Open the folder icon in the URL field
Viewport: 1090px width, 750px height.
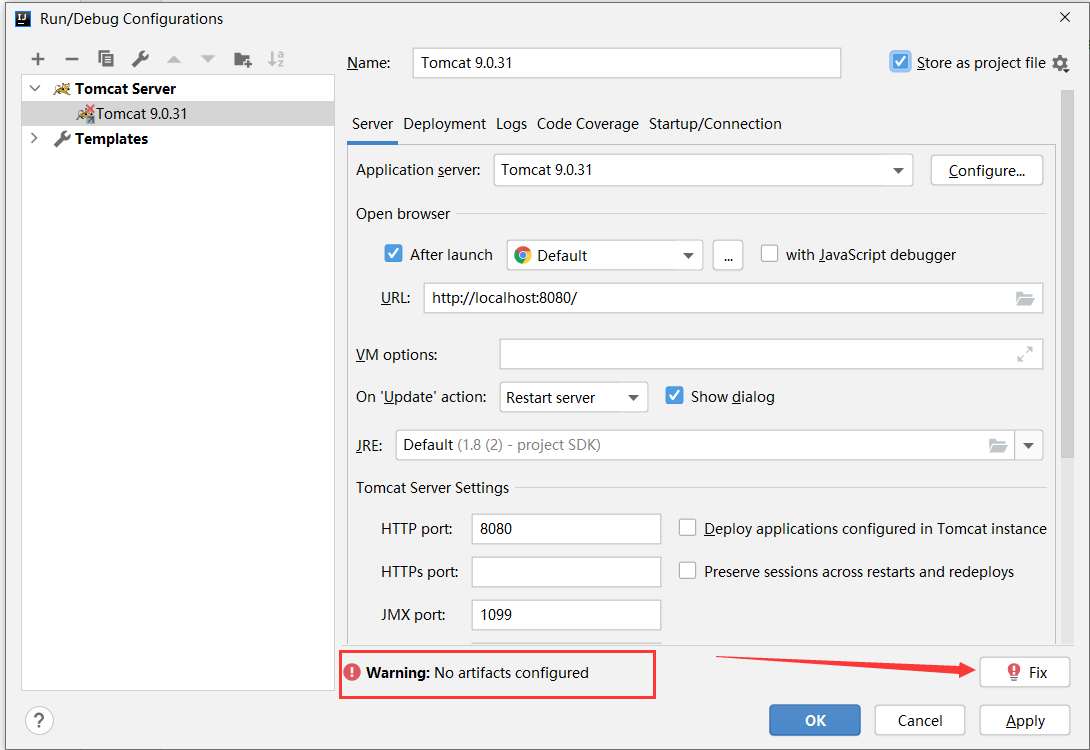pos(1025,298)
